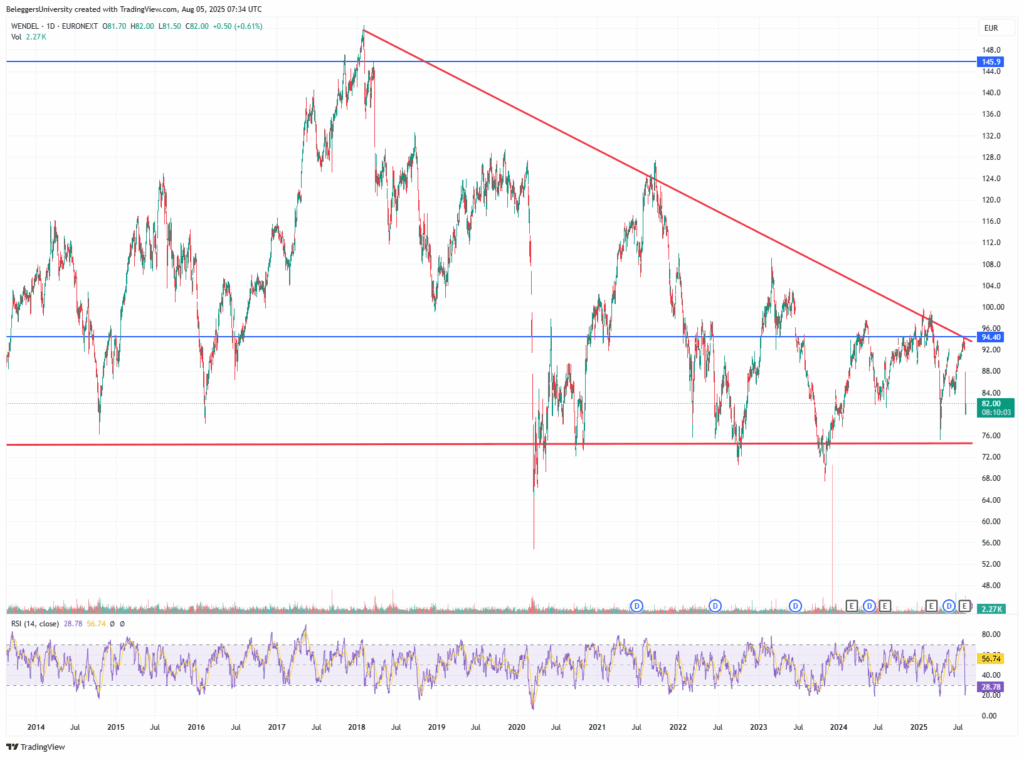This screenshot has height=758, width=1024.
Task: Click the 132.0 price axis label
Action: pyautogui.click(x=991, y=136)
